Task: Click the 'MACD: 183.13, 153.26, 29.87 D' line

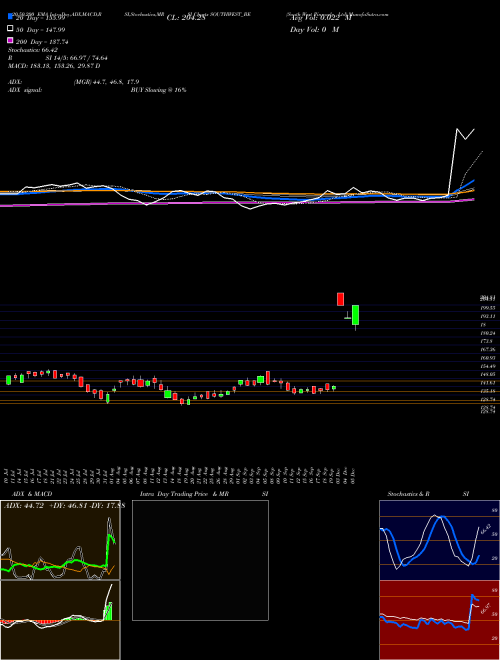Action: [x=54, y=66]
